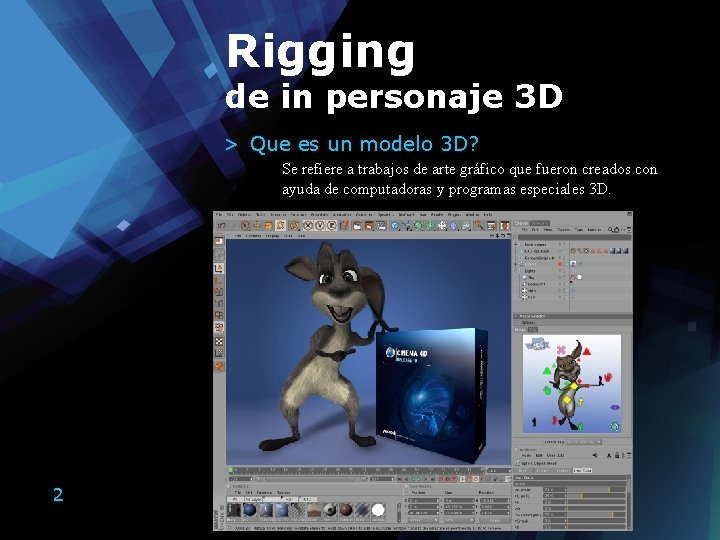Open the MoGraph menu
Viewport: 720px width, 540px height.
[x=406, y=214]
